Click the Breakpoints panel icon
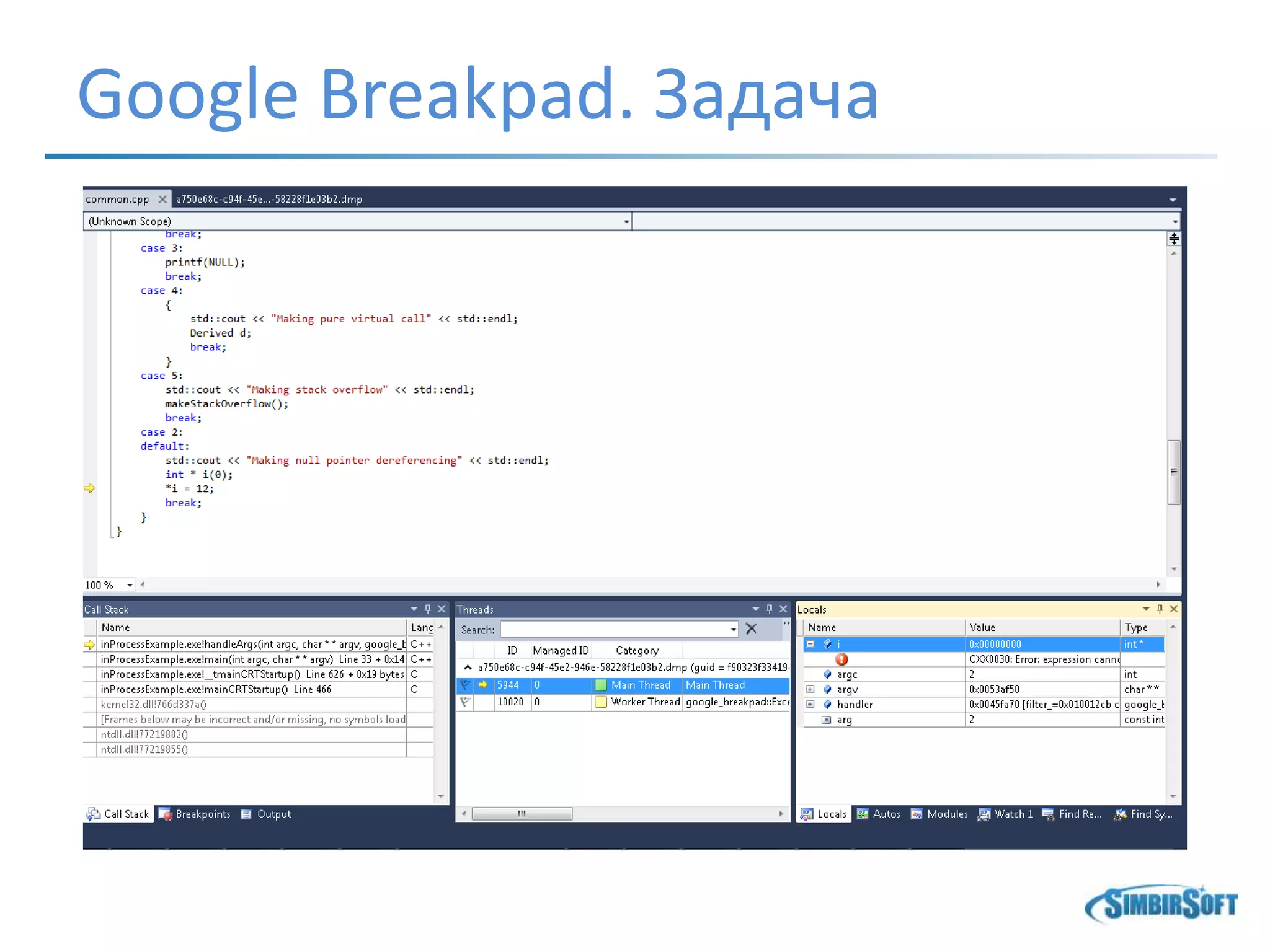Viewport: 1270px width, 952px height. click(x=166, y=814)
